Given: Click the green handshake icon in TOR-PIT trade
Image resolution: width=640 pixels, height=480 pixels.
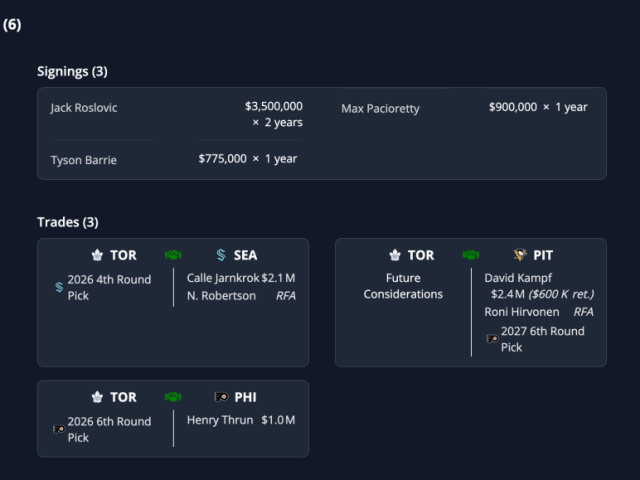Looking at the screenshot, I should click(x=471, y=255).
